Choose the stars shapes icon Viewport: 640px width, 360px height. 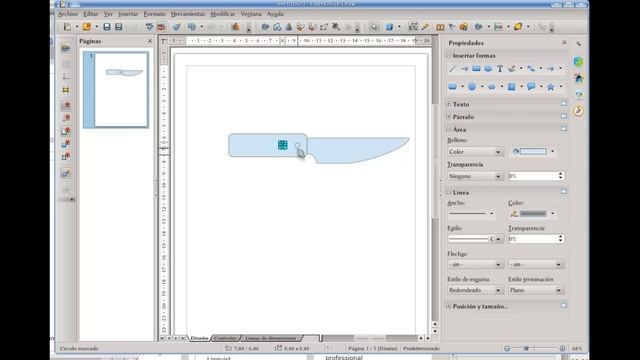pos(551,87)
